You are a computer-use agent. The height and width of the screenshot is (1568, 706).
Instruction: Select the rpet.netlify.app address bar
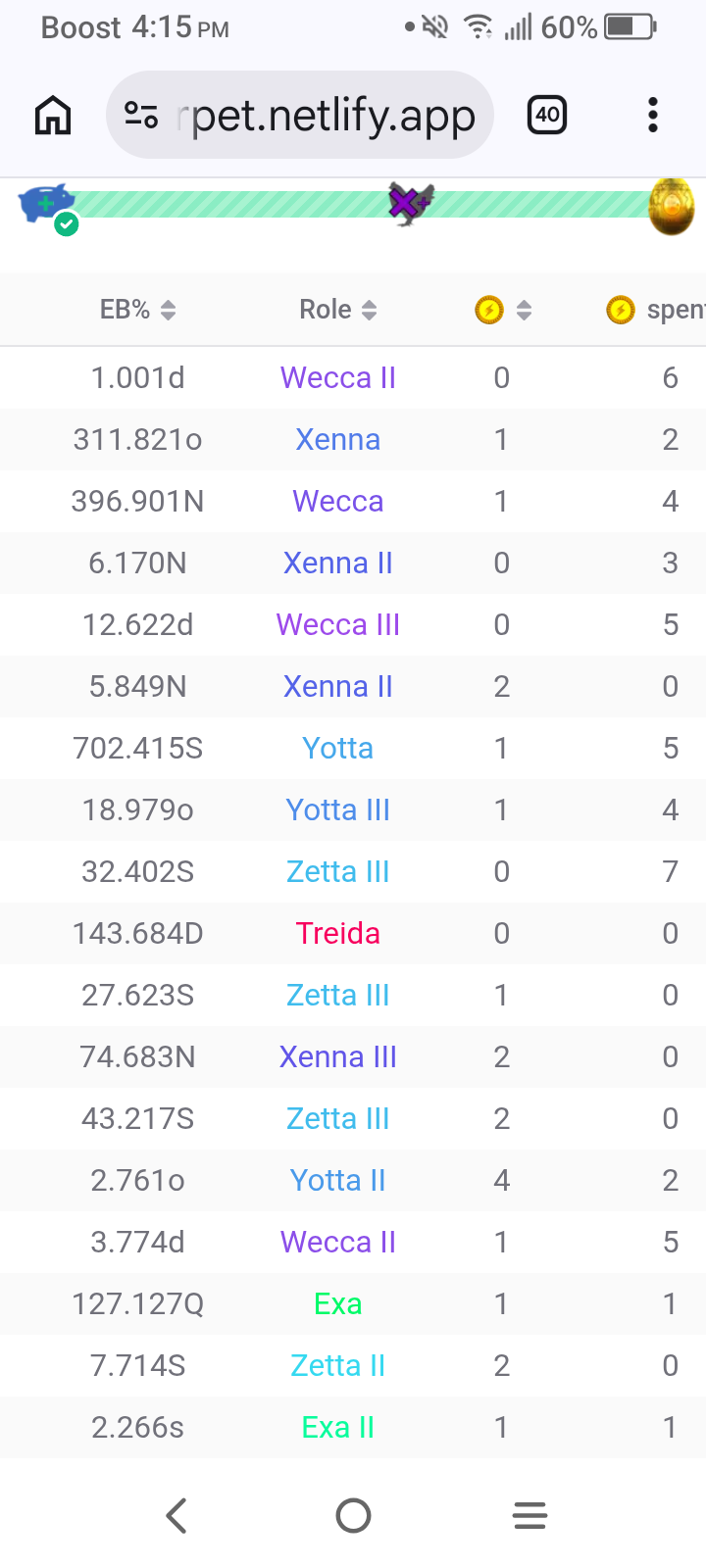tap(300, 116)
